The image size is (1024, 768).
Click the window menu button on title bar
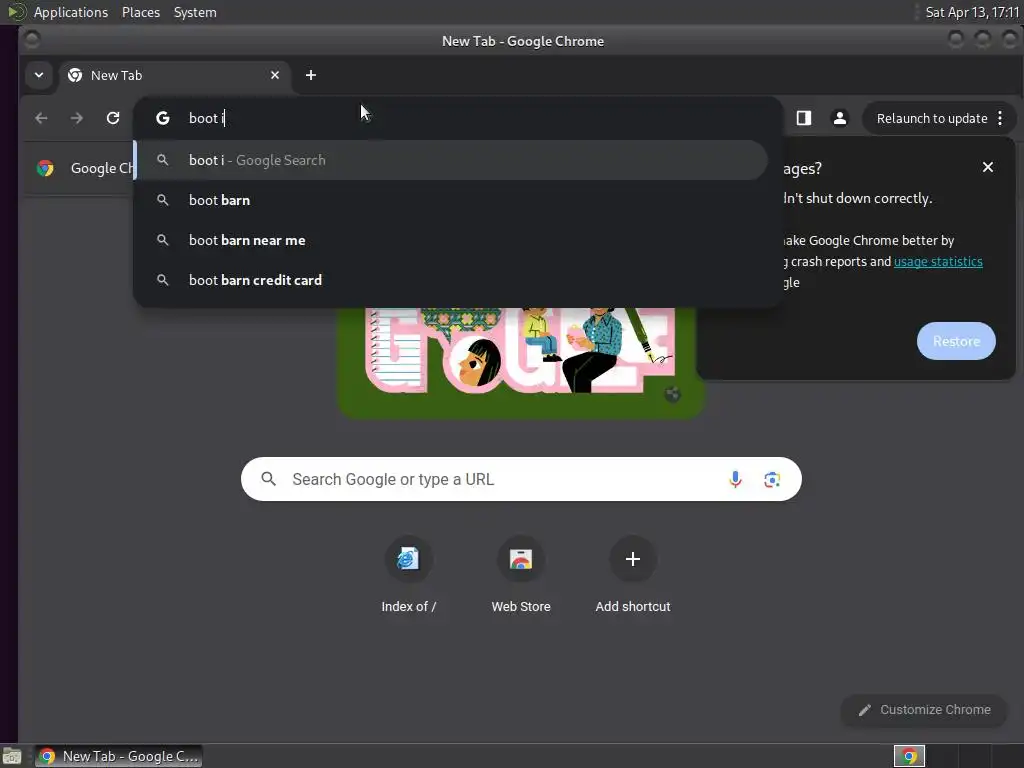(32, 40)
